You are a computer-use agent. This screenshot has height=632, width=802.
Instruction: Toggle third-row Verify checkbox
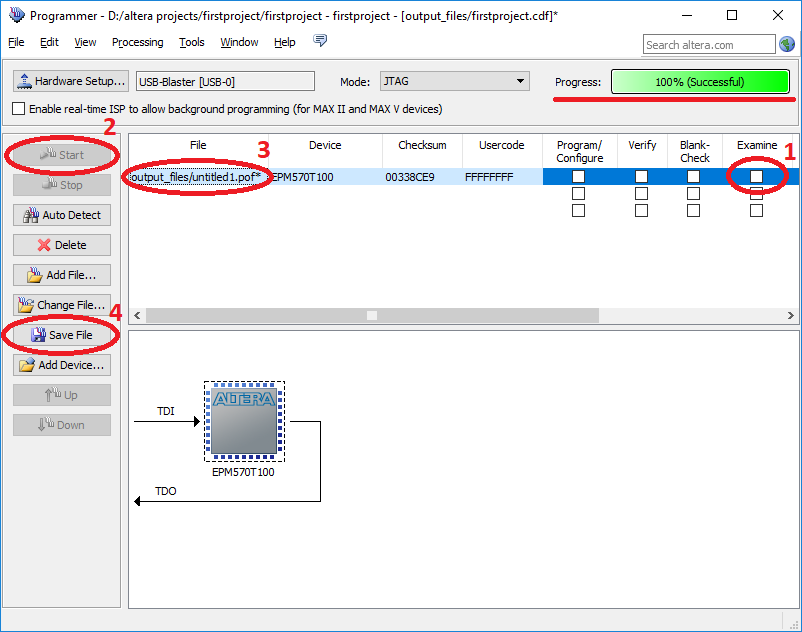click(x=641, y=210)
